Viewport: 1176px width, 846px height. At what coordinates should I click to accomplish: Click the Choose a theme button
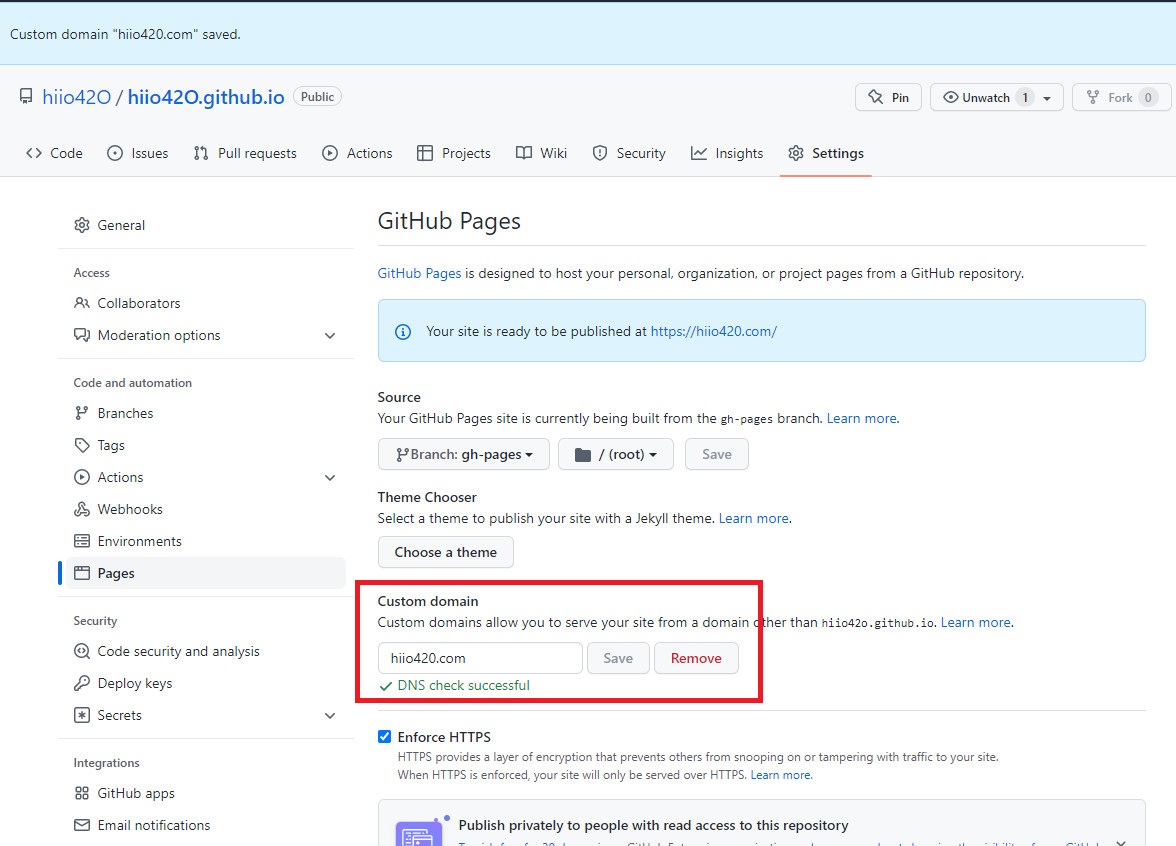[x=446, y=552]
